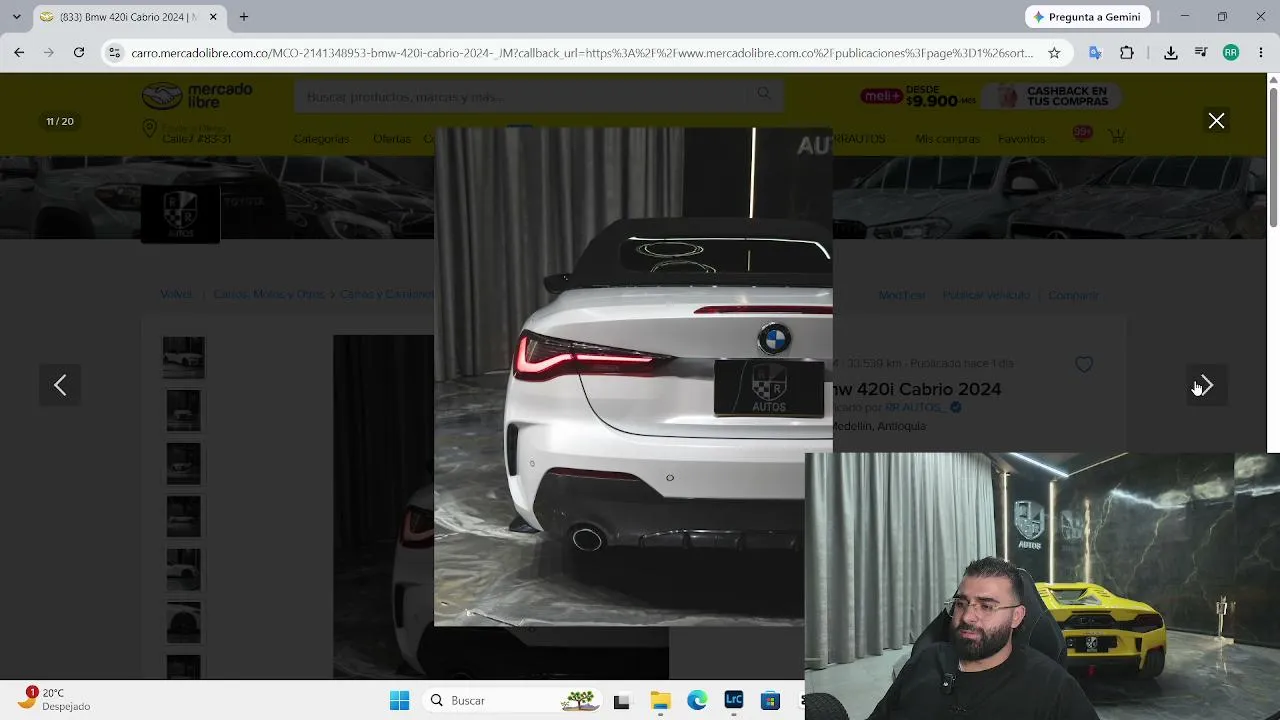Click the Publicar vehículo link
This screenshot has width=1280, height=720.
[x=986, y=296]
